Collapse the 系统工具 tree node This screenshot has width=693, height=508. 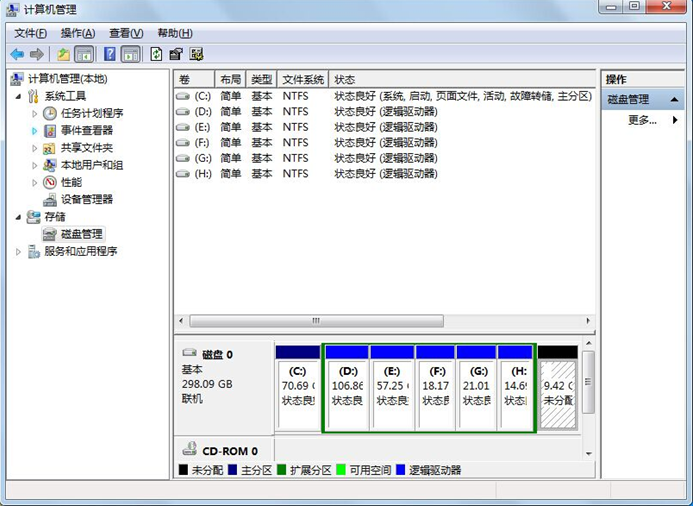(18, 96)
